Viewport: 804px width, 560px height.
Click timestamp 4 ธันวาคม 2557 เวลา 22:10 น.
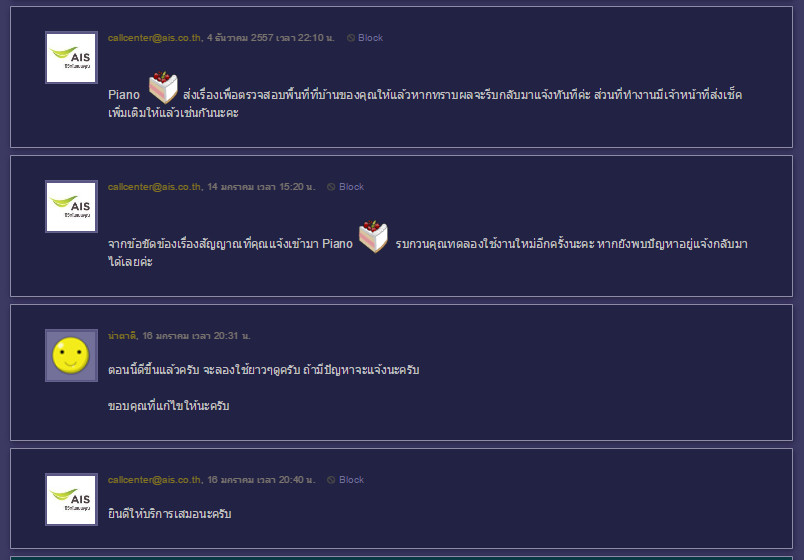pos(271,38)
